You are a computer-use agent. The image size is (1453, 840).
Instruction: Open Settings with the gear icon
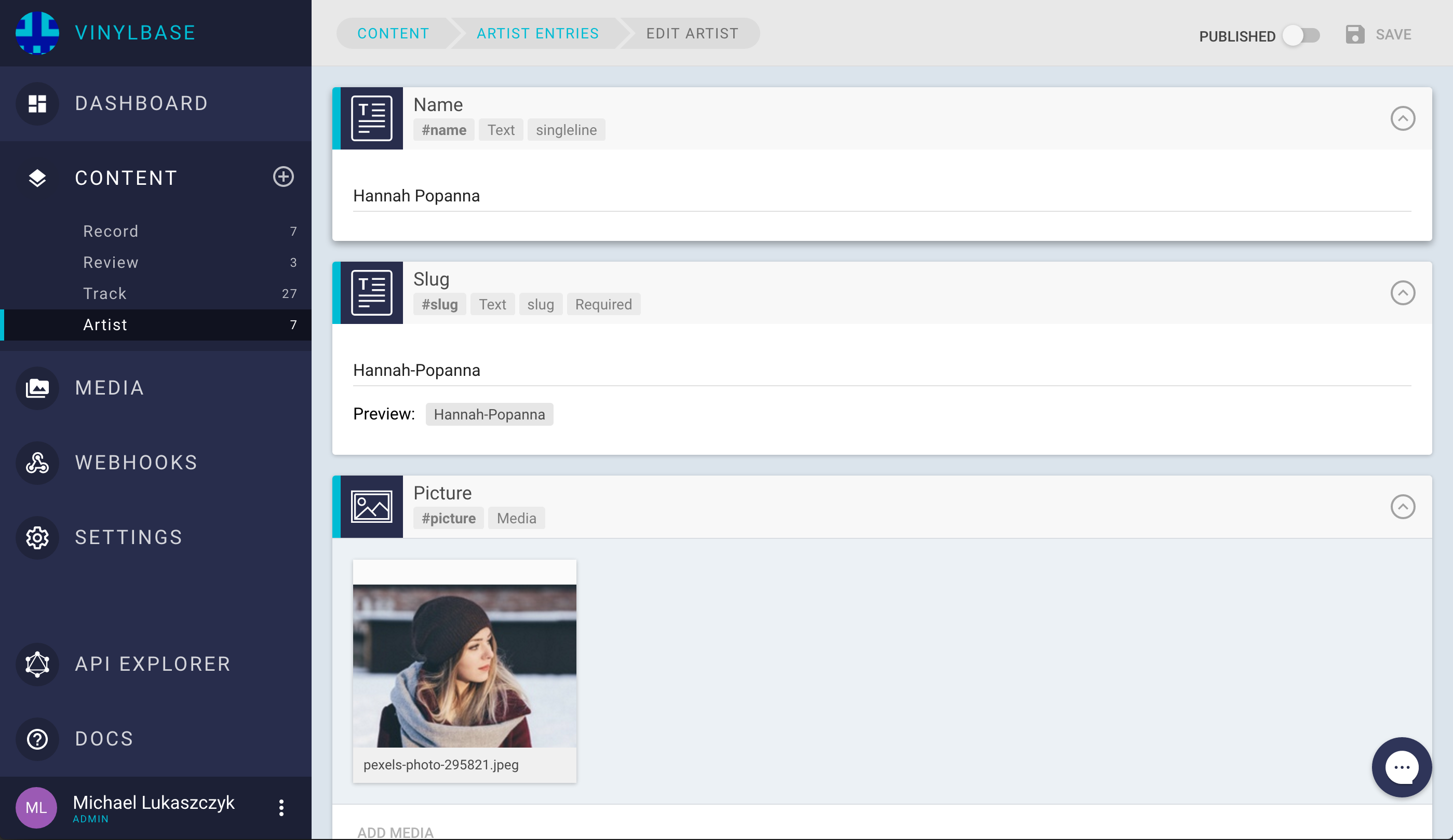point(37,537)
